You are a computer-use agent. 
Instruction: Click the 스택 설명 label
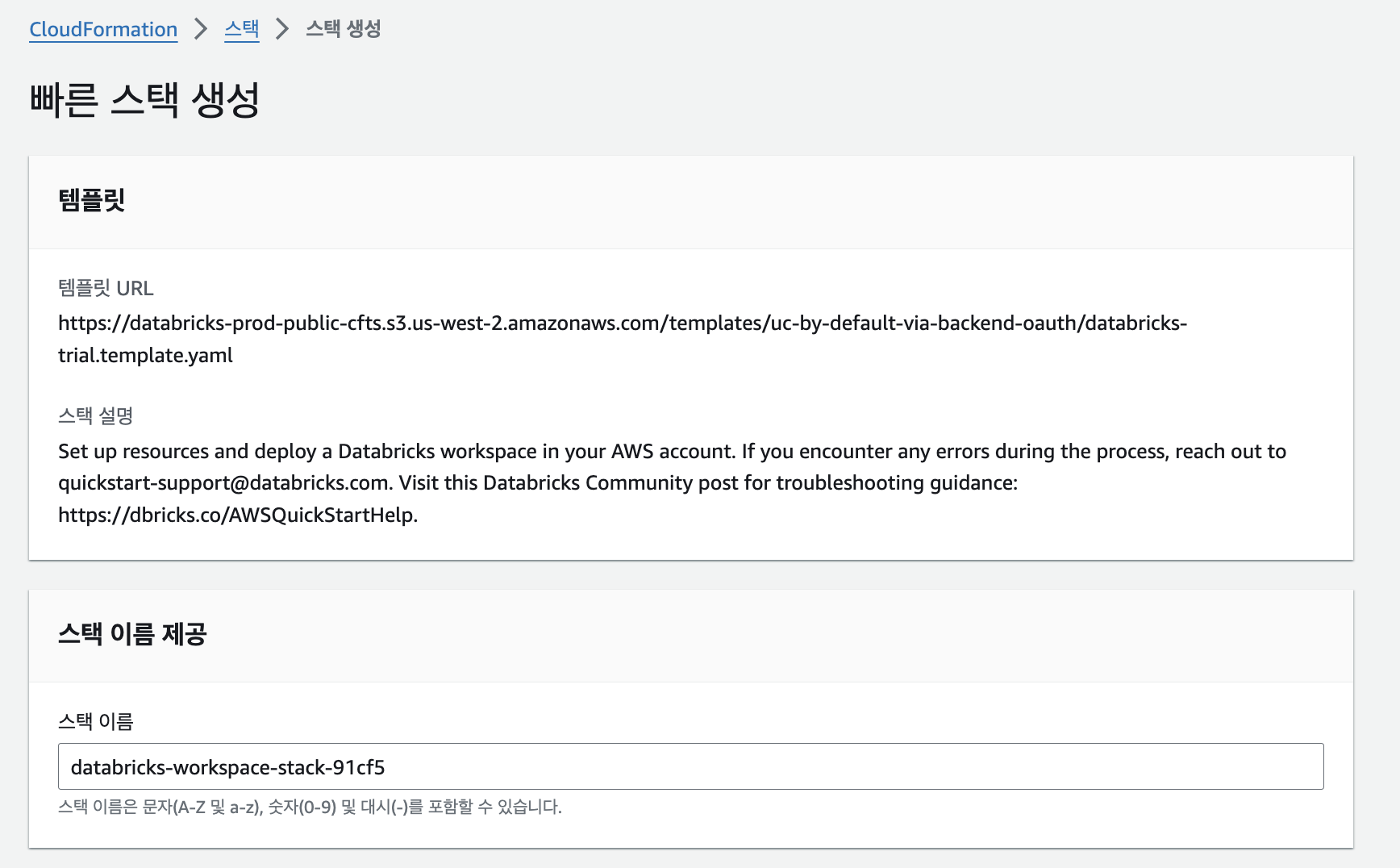[95, 415]
